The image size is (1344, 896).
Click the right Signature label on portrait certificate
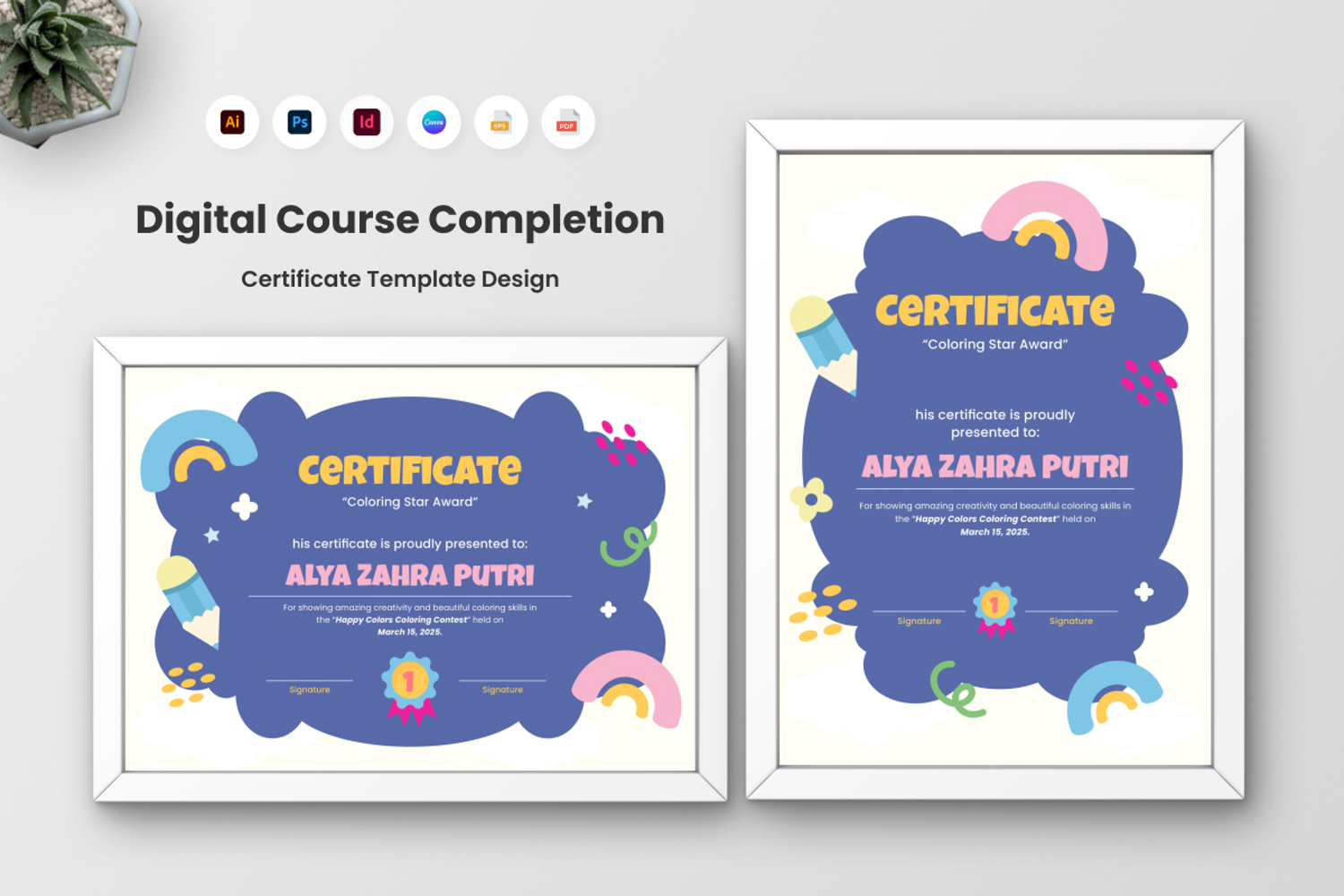(1071, 621)
